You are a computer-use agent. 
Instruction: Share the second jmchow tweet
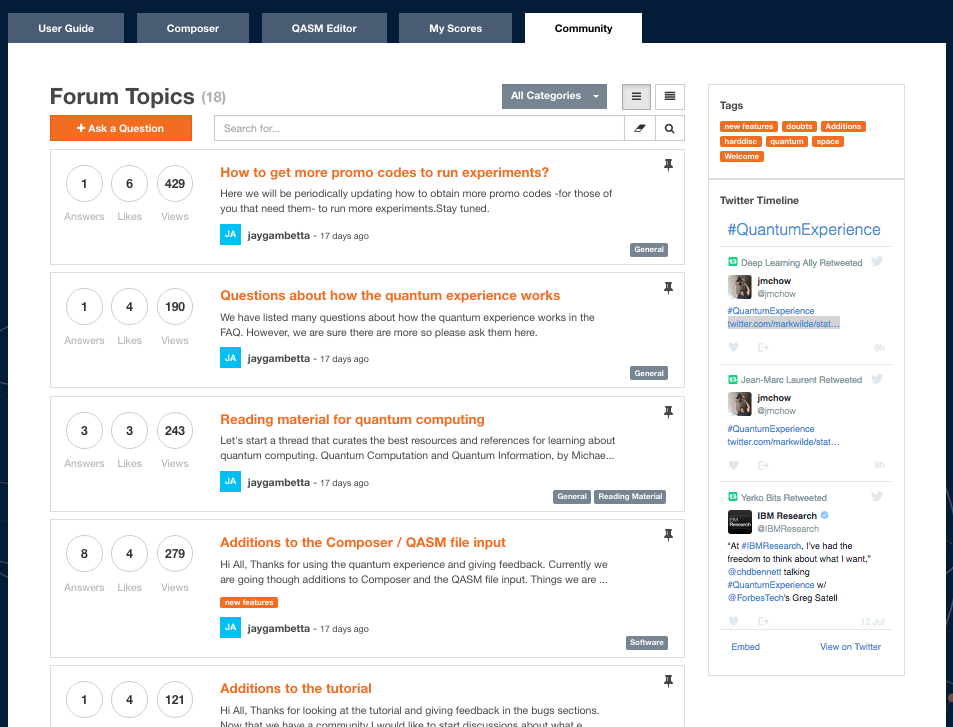[763, 465]
